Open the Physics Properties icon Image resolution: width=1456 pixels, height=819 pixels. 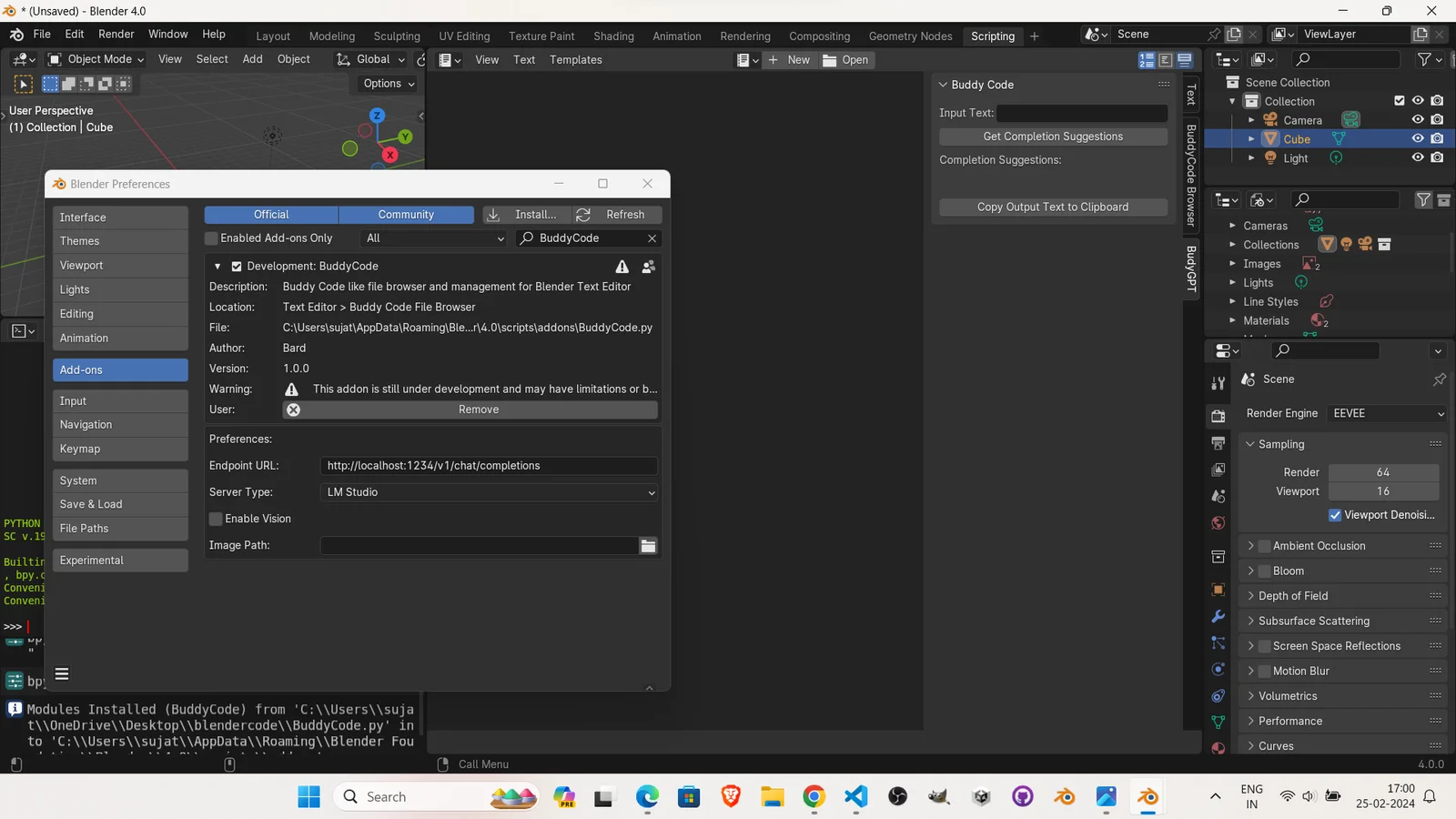point(1218,670)
